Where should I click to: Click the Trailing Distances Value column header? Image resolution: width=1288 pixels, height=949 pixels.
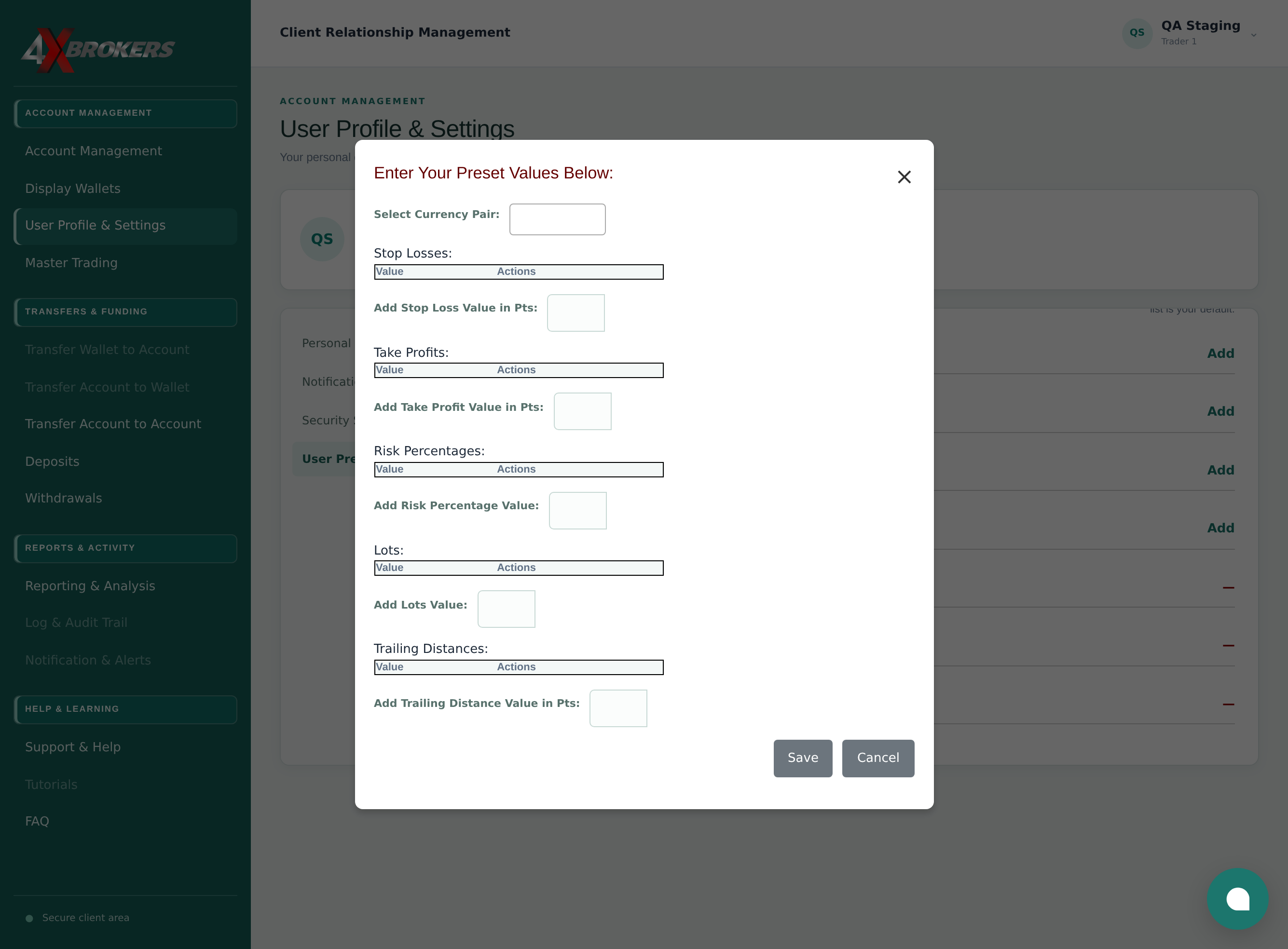tap(390, 667)
